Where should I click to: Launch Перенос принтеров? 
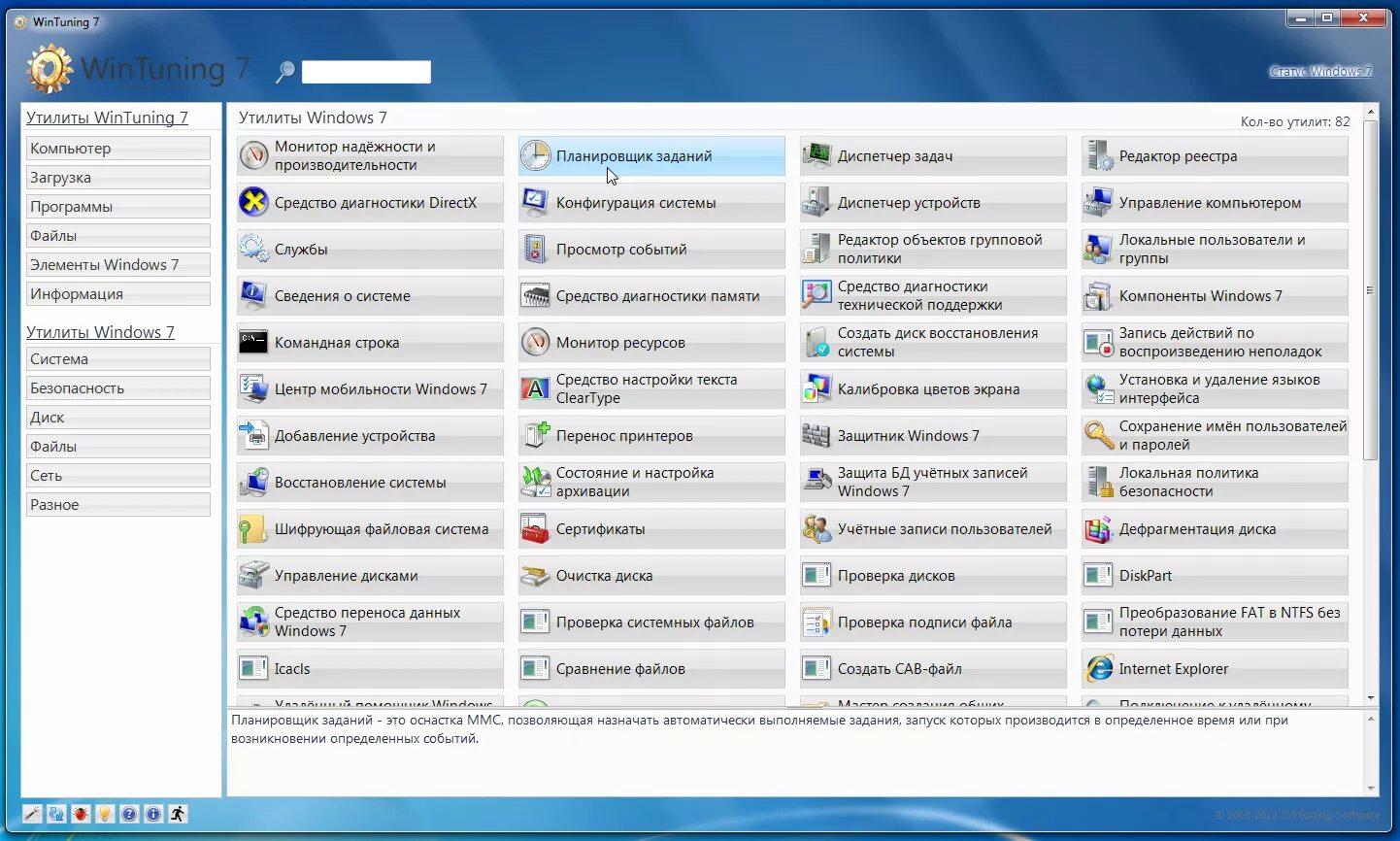[651, 435]
